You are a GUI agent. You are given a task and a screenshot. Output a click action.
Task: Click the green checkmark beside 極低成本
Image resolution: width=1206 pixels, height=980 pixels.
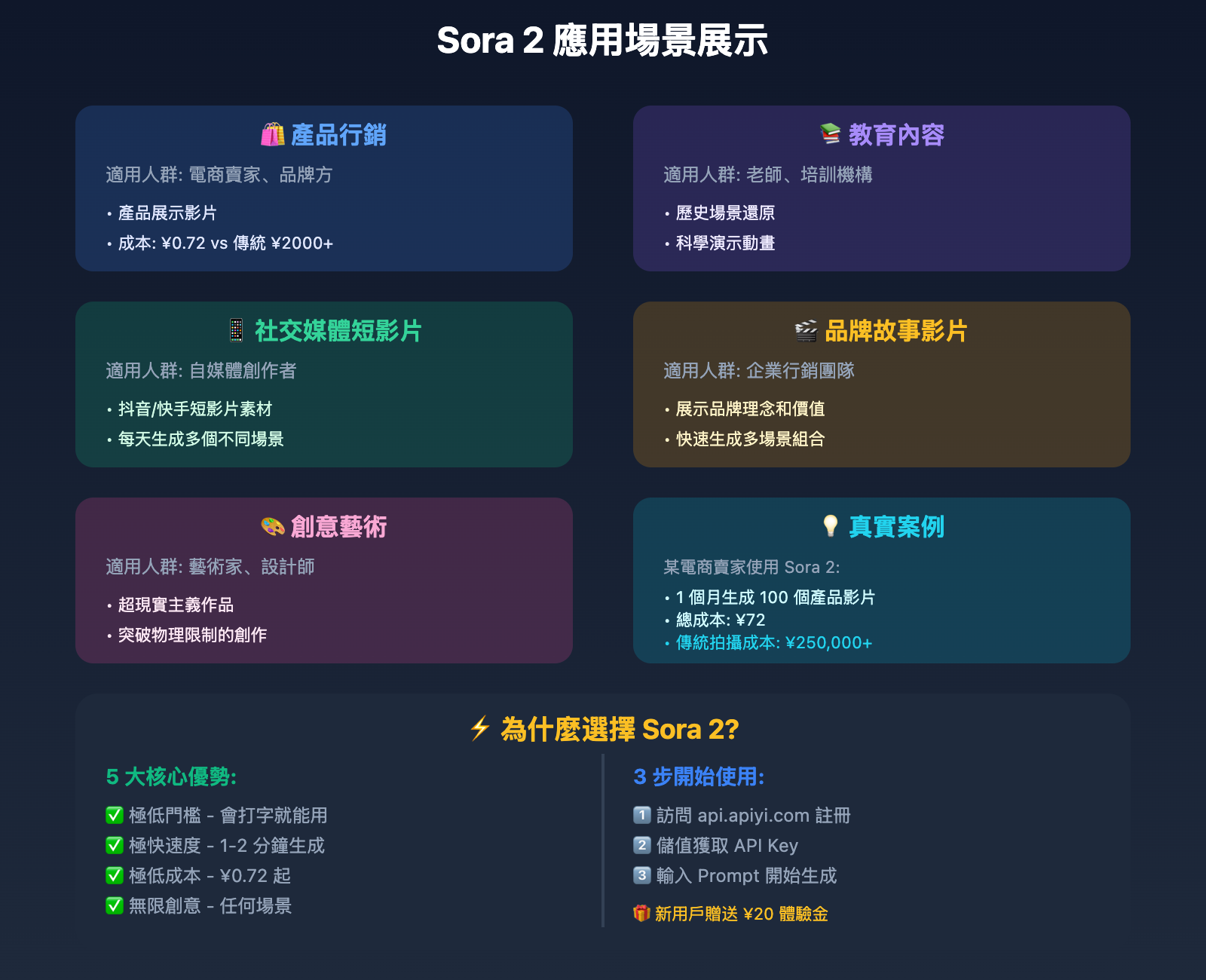[x=115, y=875]
